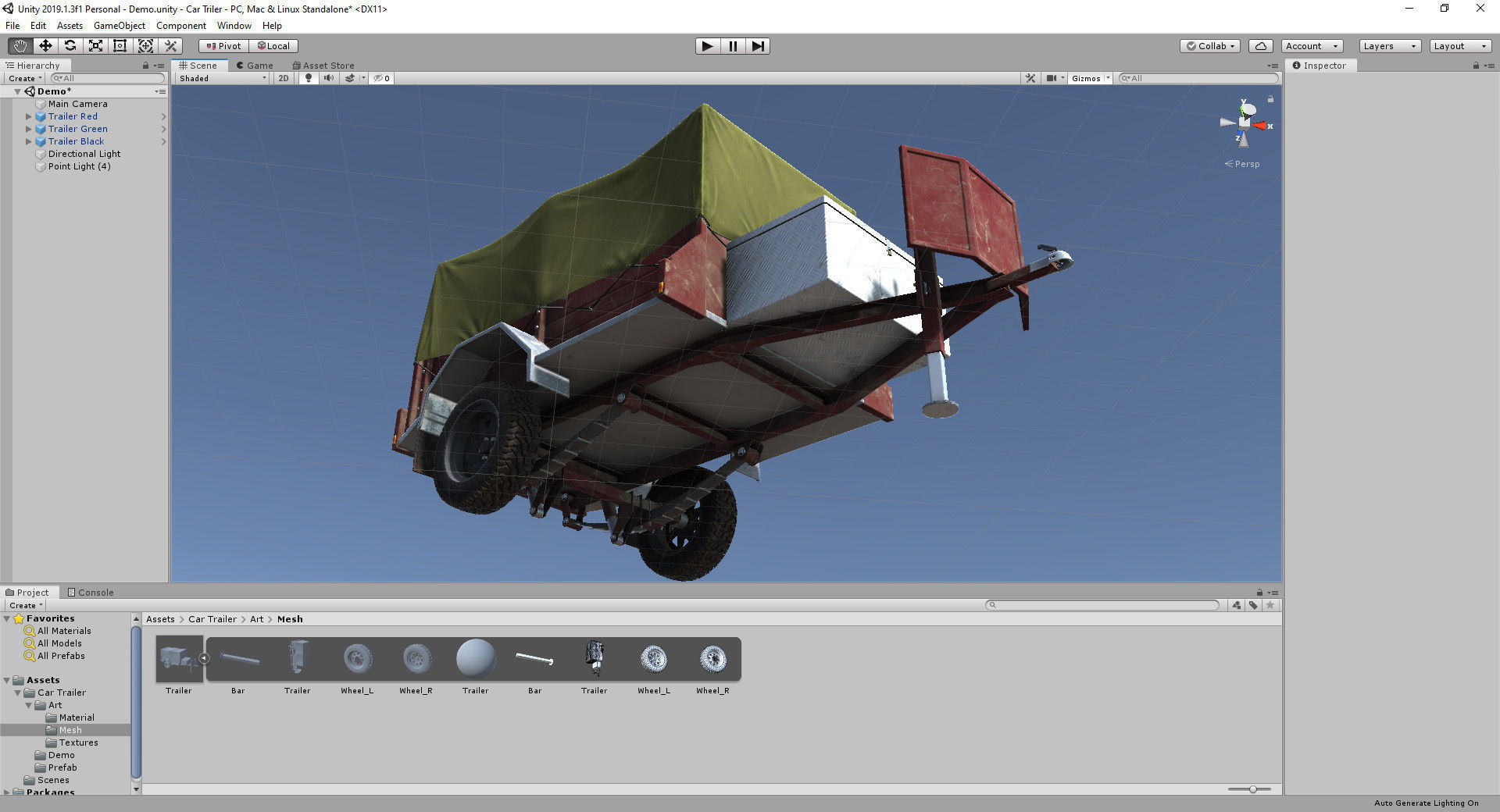Viewport: 1500px width, 812px height.
Task: Select Point Light (4) in Hierarchy
Action: click(79, 166)
